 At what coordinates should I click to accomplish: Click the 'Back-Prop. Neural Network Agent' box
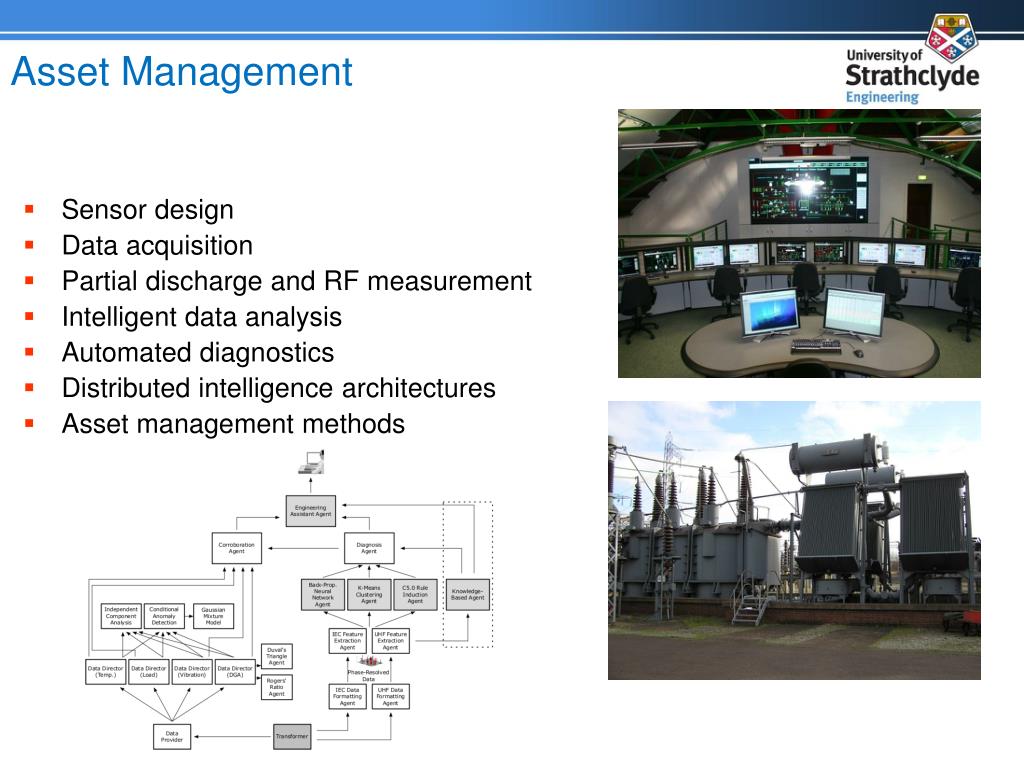tap(323, 595)
